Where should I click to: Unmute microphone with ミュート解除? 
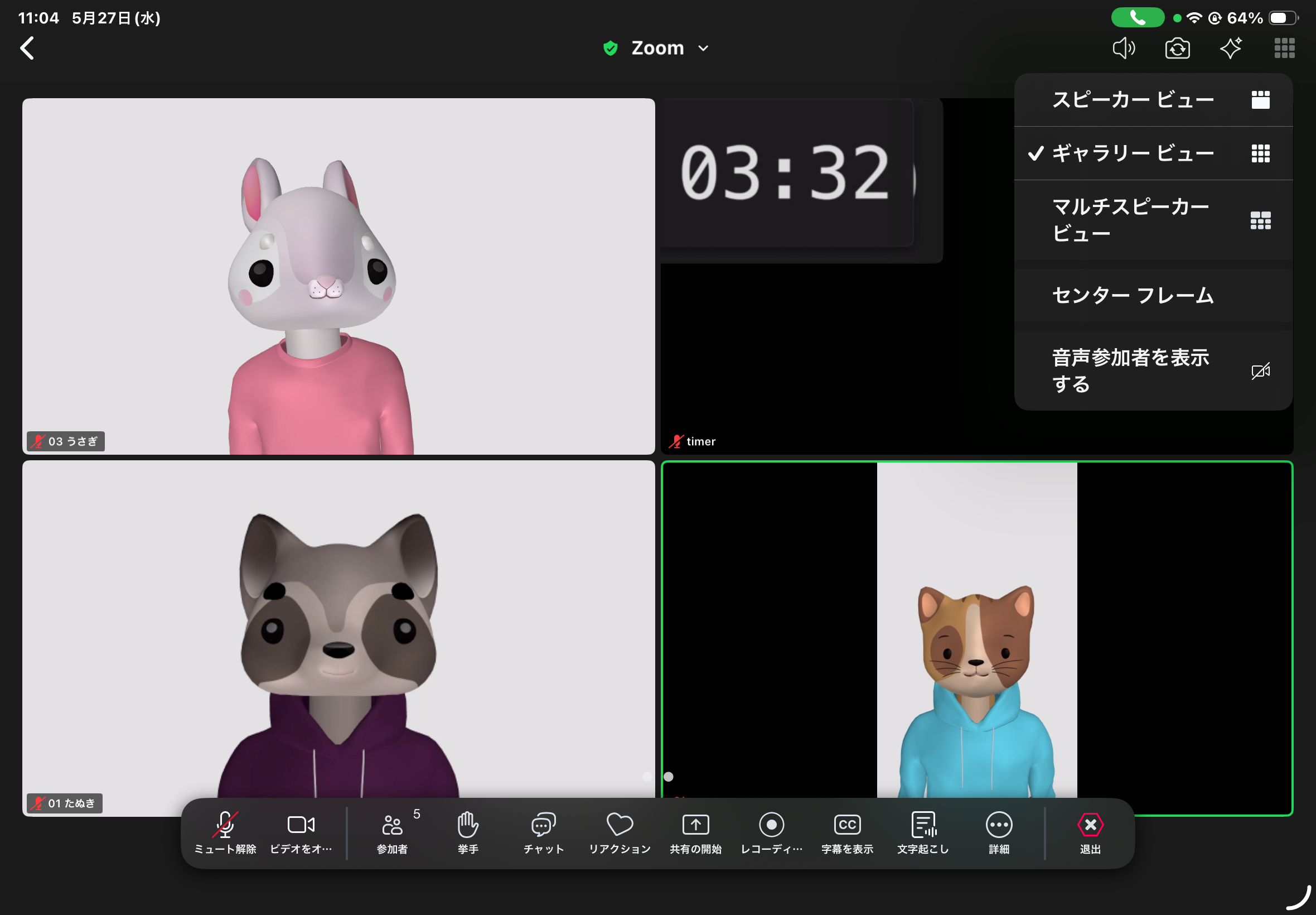[225, 833]
